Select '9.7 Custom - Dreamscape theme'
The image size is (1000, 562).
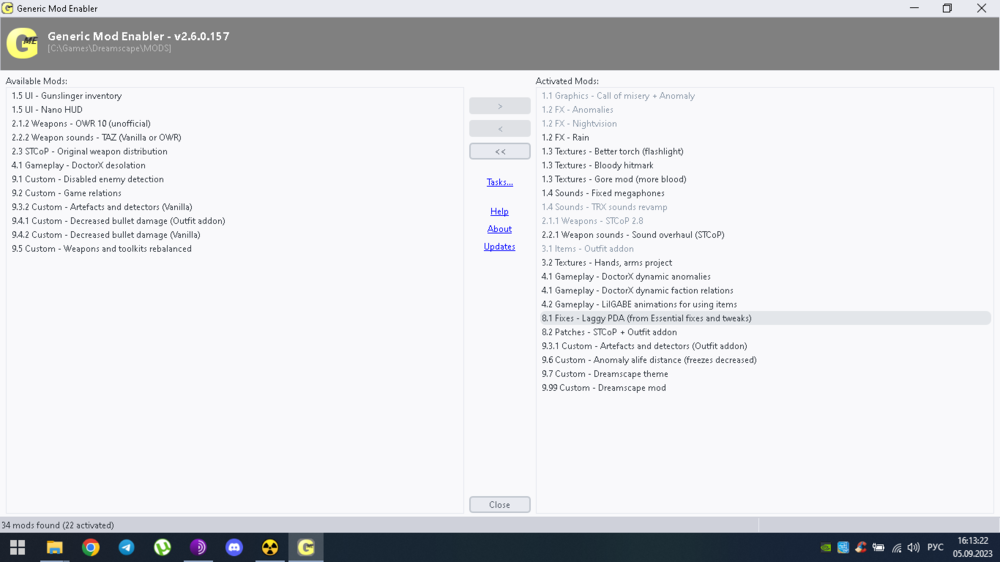(x=605, y=374)
